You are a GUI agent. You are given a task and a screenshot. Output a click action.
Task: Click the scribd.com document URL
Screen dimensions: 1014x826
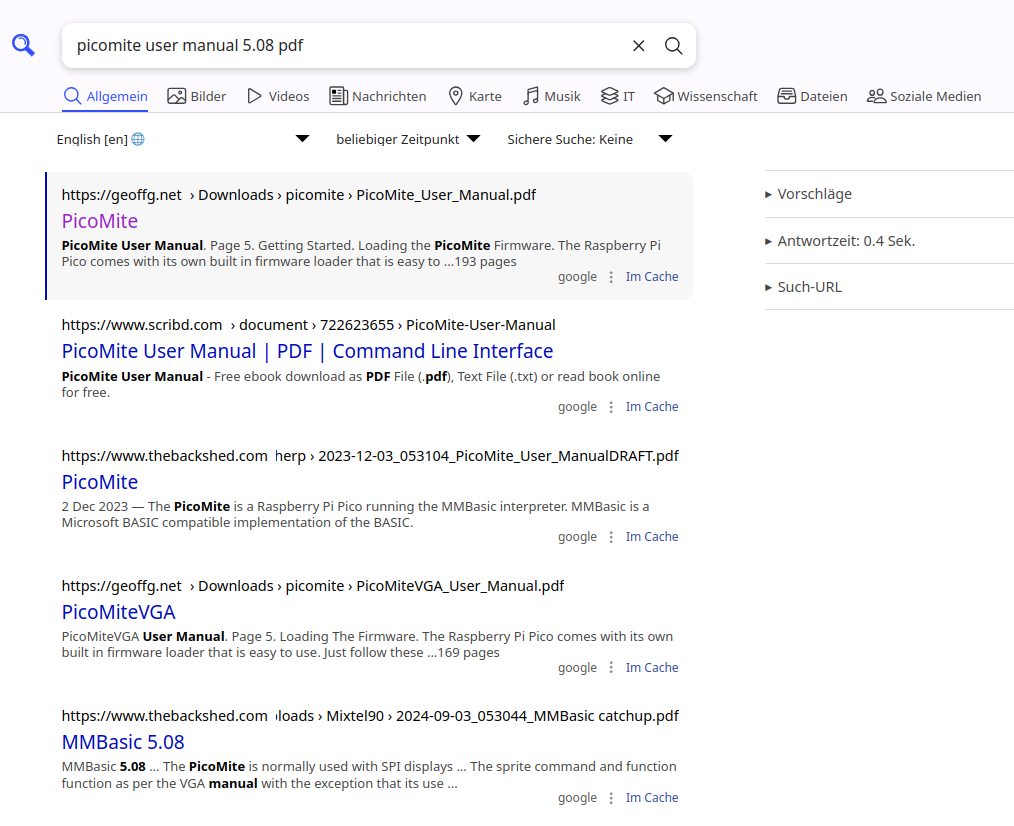pyautogui.click(x=308, y=325)
